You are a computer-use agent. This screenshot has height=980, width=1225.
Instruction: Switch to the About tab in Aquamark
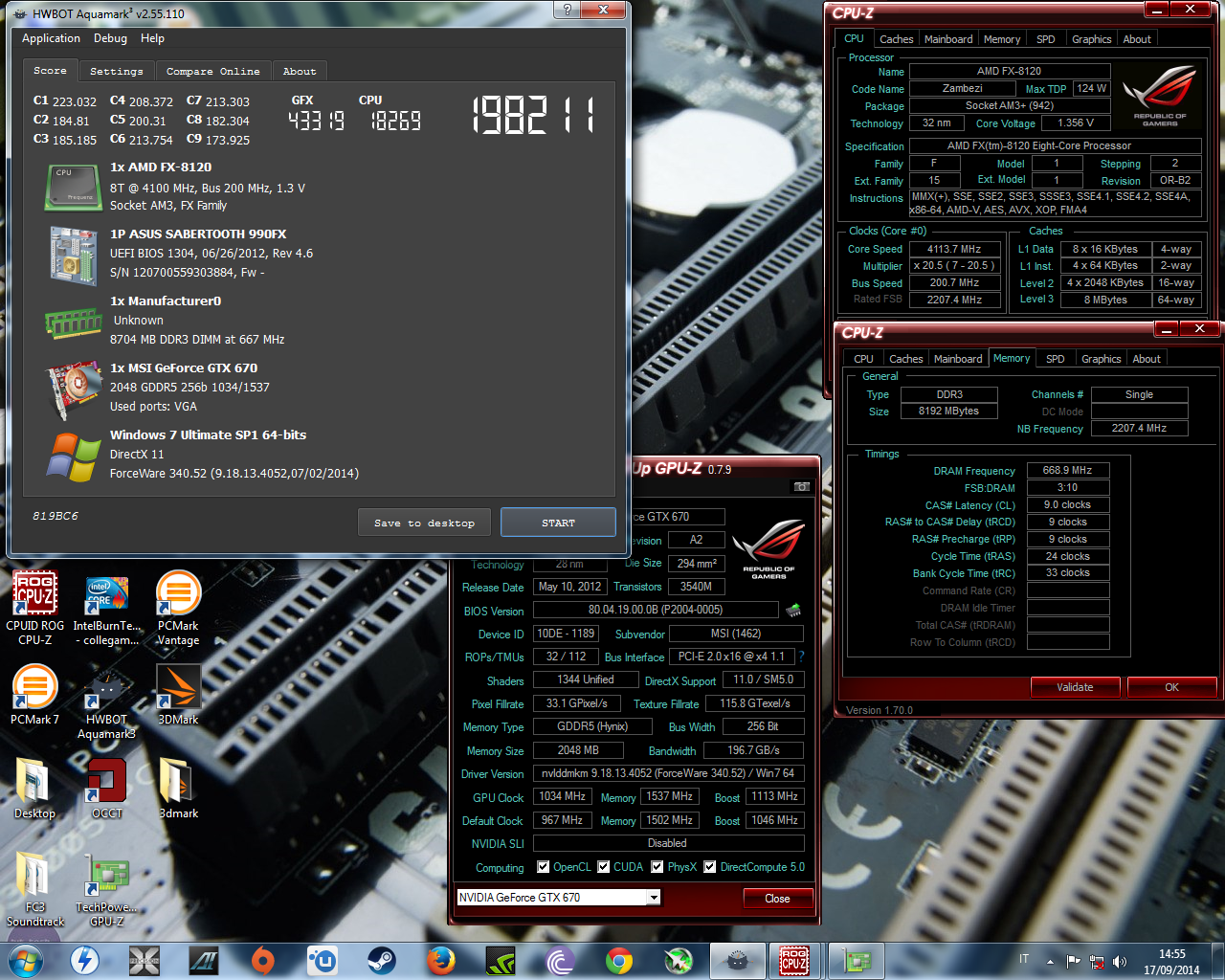tap(300, 71)
